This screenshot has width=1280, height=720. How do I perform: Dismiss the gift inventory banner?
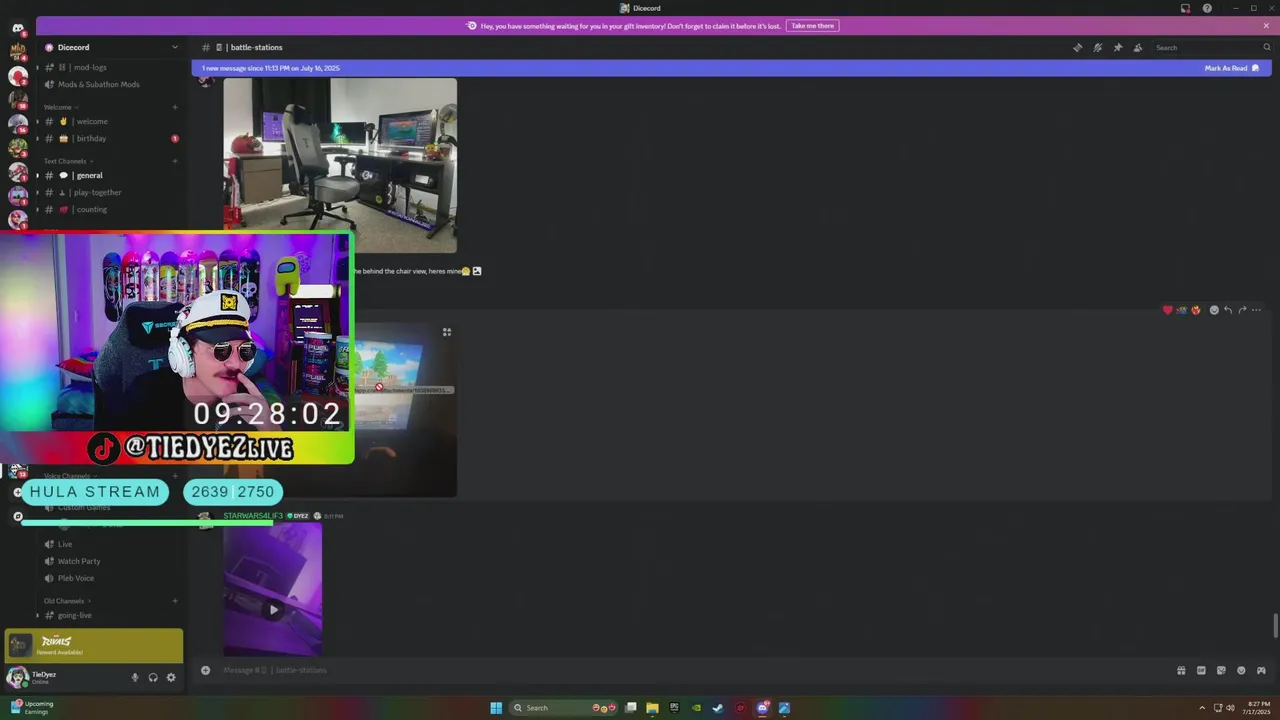(1266, 26)
